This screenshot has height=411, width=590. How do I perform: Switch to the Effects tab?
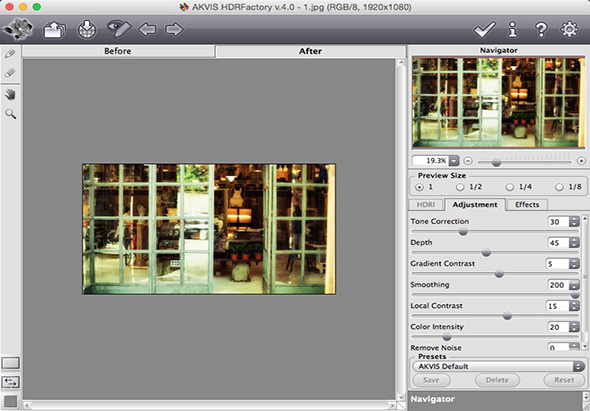[x=527, y=205]
